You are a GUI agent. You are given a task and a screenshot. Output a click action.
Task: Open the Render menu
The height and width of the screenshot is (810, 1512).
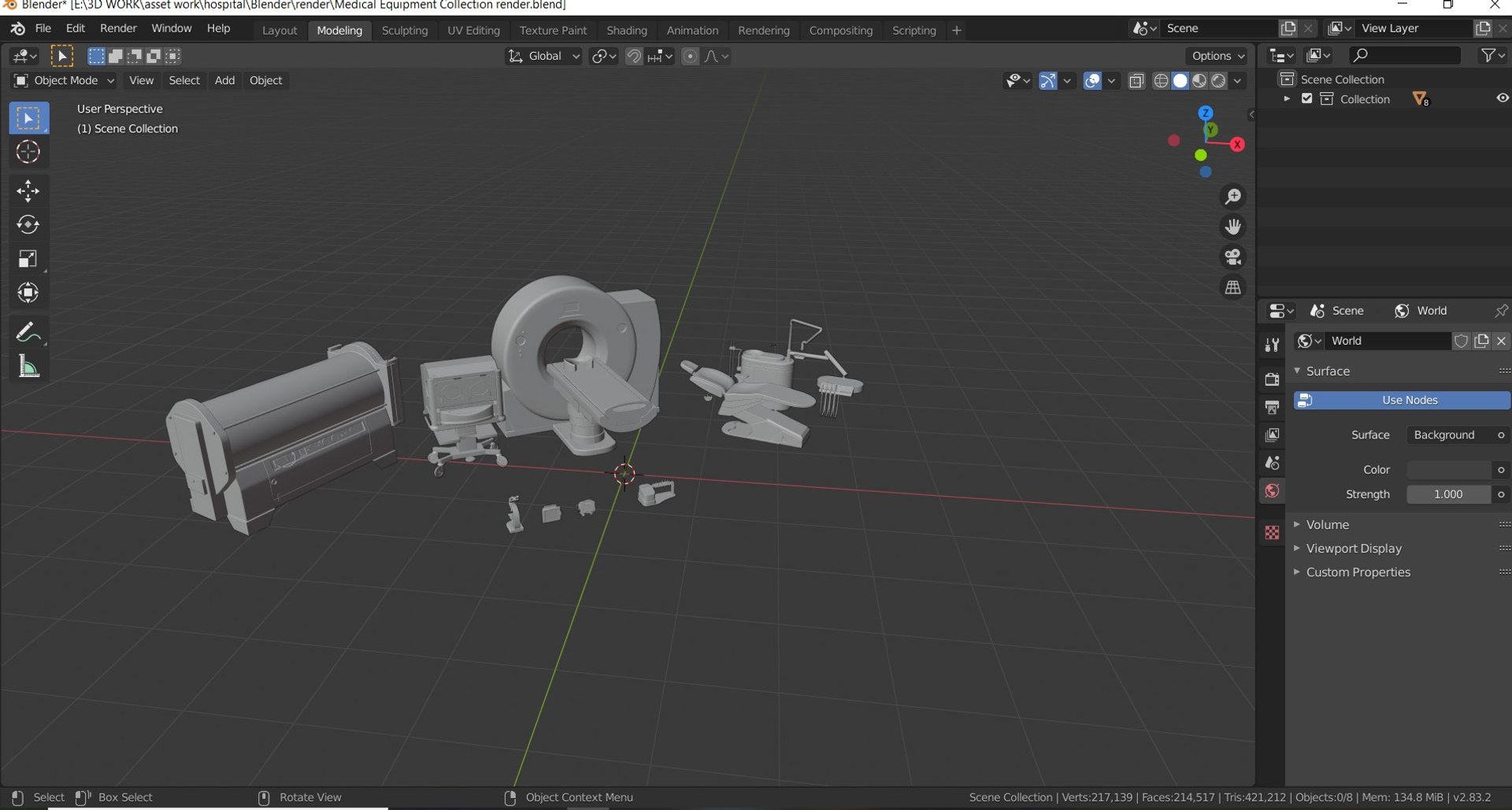coord(118,28)
